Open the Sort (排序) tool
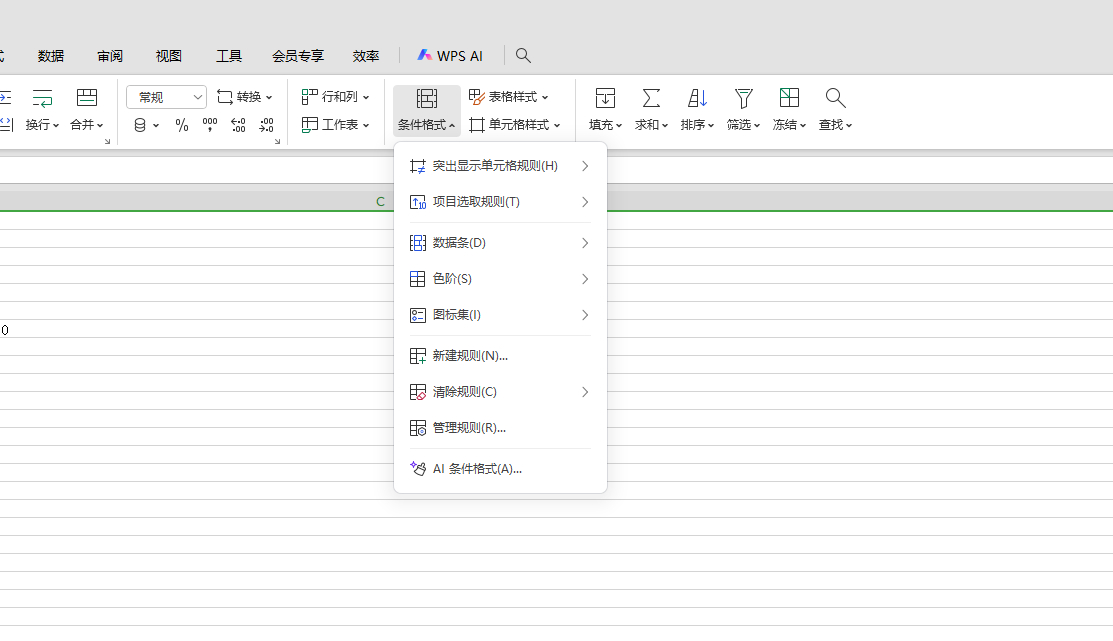The width and height of the screenshot is (1113, 641). click(x=697, y=108)
